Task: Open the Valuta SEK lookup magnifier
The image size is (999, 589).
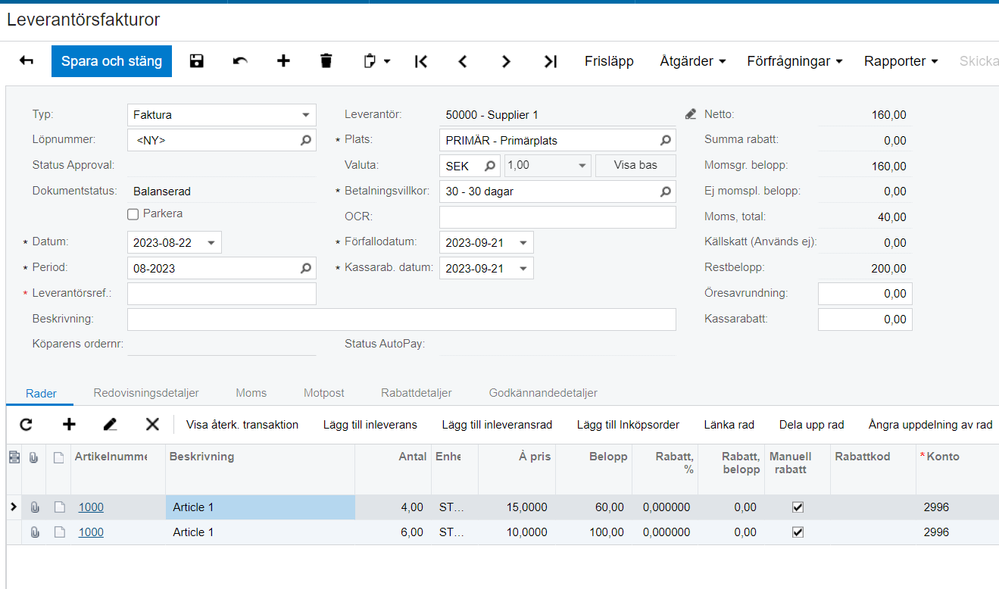Action: click(x=489, y=166)
